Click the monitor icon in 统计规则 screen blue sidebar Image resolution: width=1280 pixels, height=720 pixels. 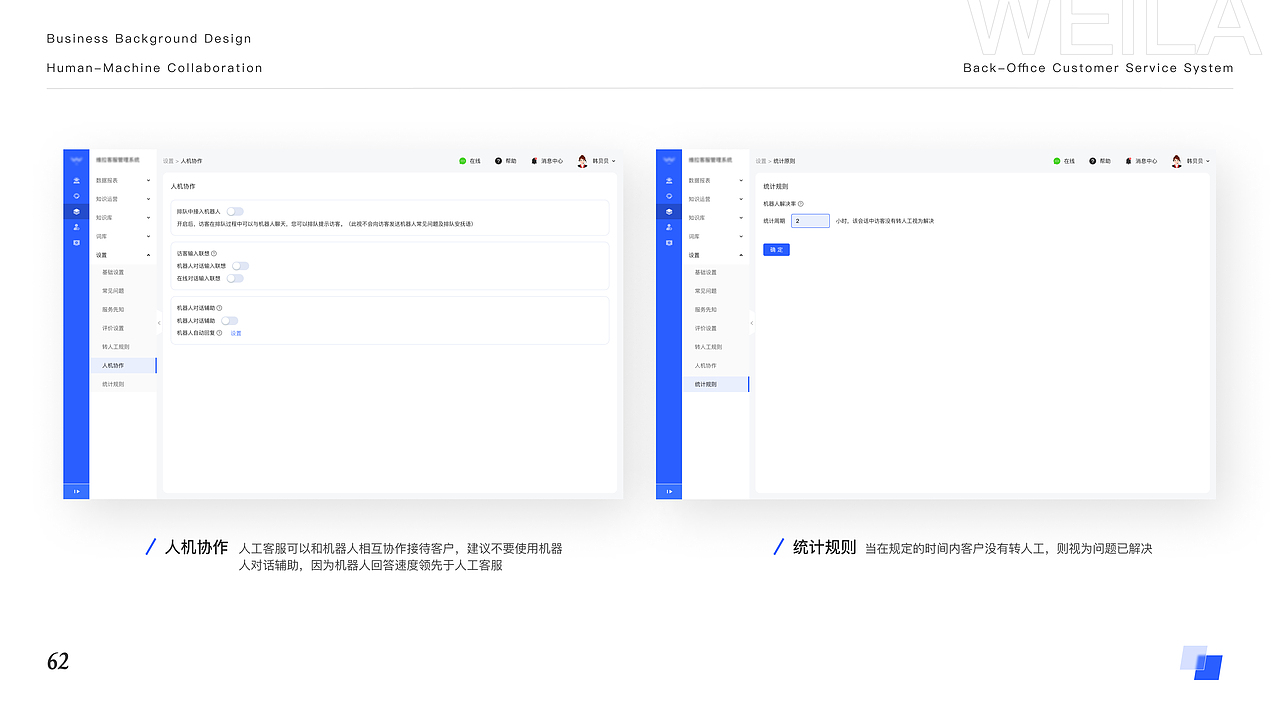[x=669, y=242]
